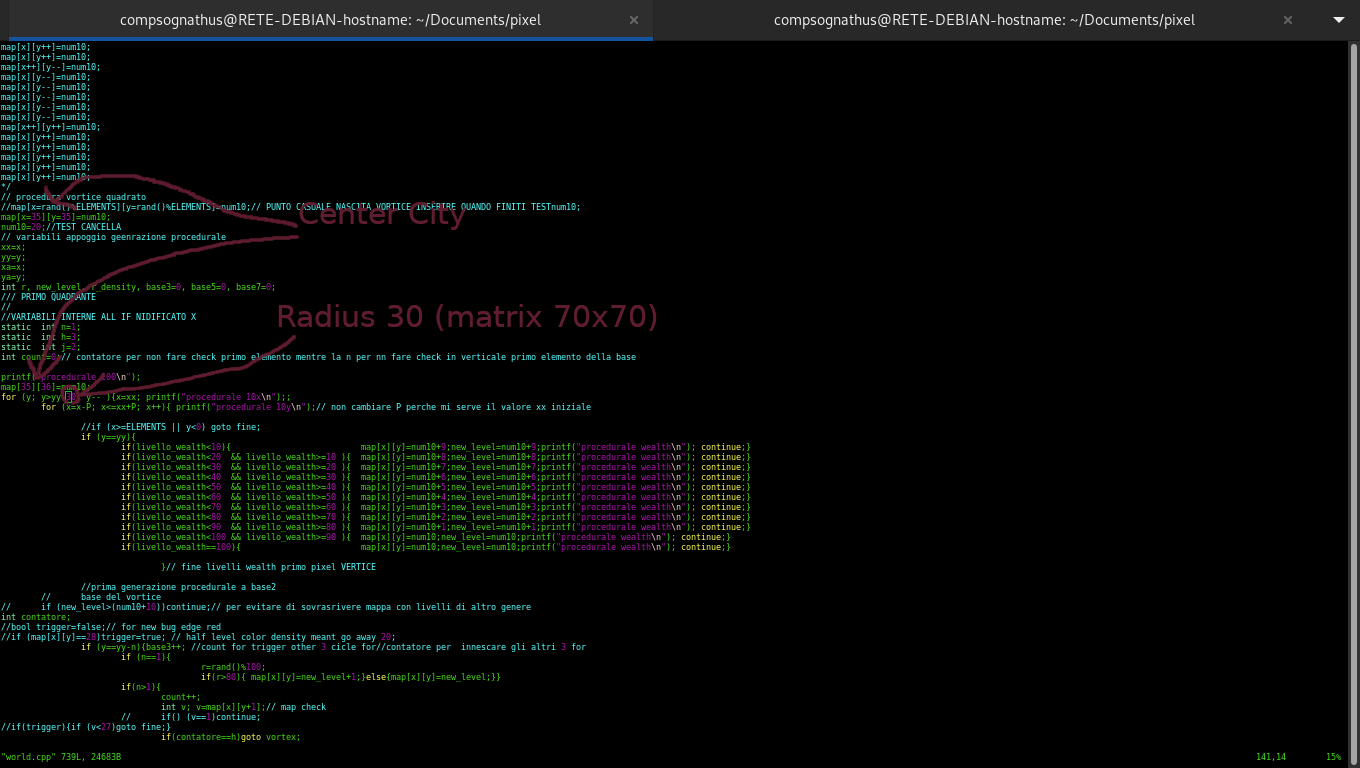Click the statement "count++;"
This screenshot has height=768, width=1360.
[181, 697]
